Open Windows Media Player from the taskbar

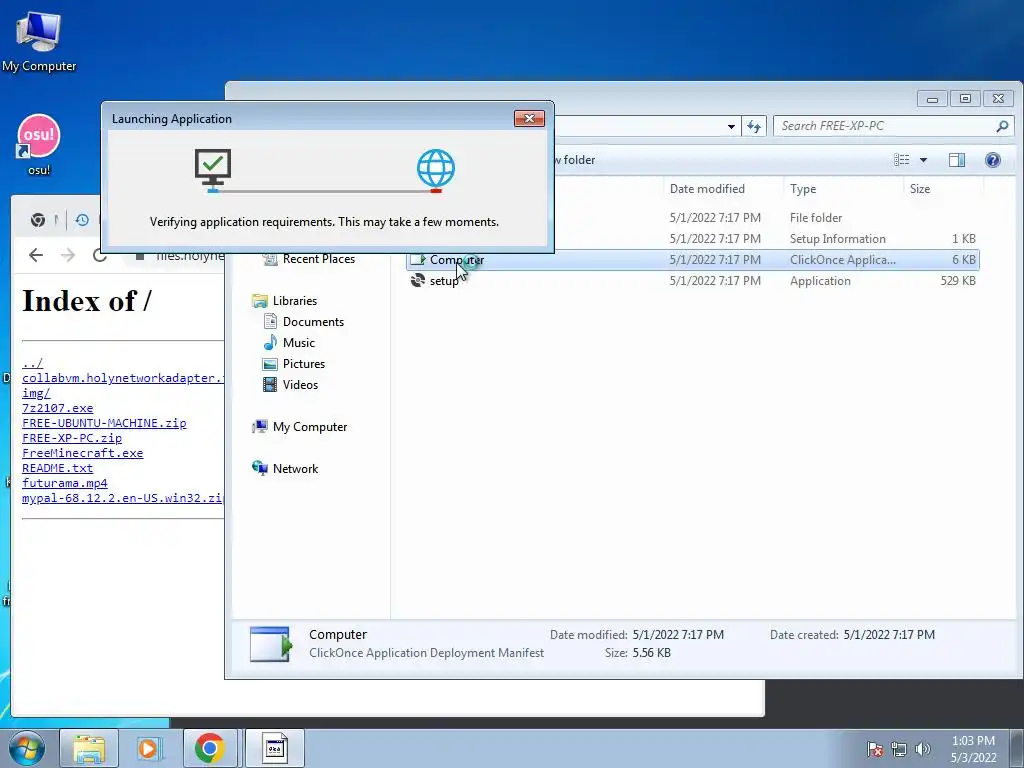click(149, 748)
